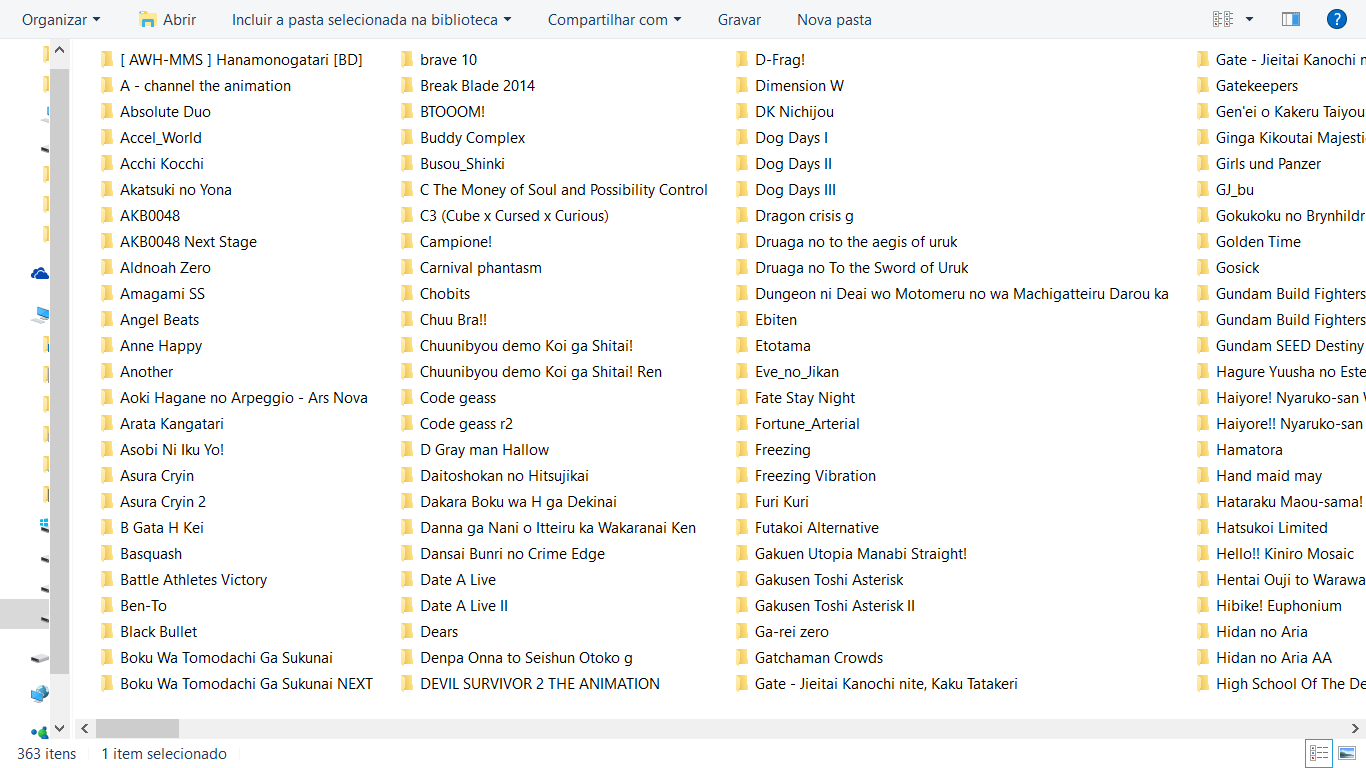The height and width of the screenshot is (768, 1366).
Task: Select the Akatsuki no Yona folder icon
Action: [x=107, y=189]
